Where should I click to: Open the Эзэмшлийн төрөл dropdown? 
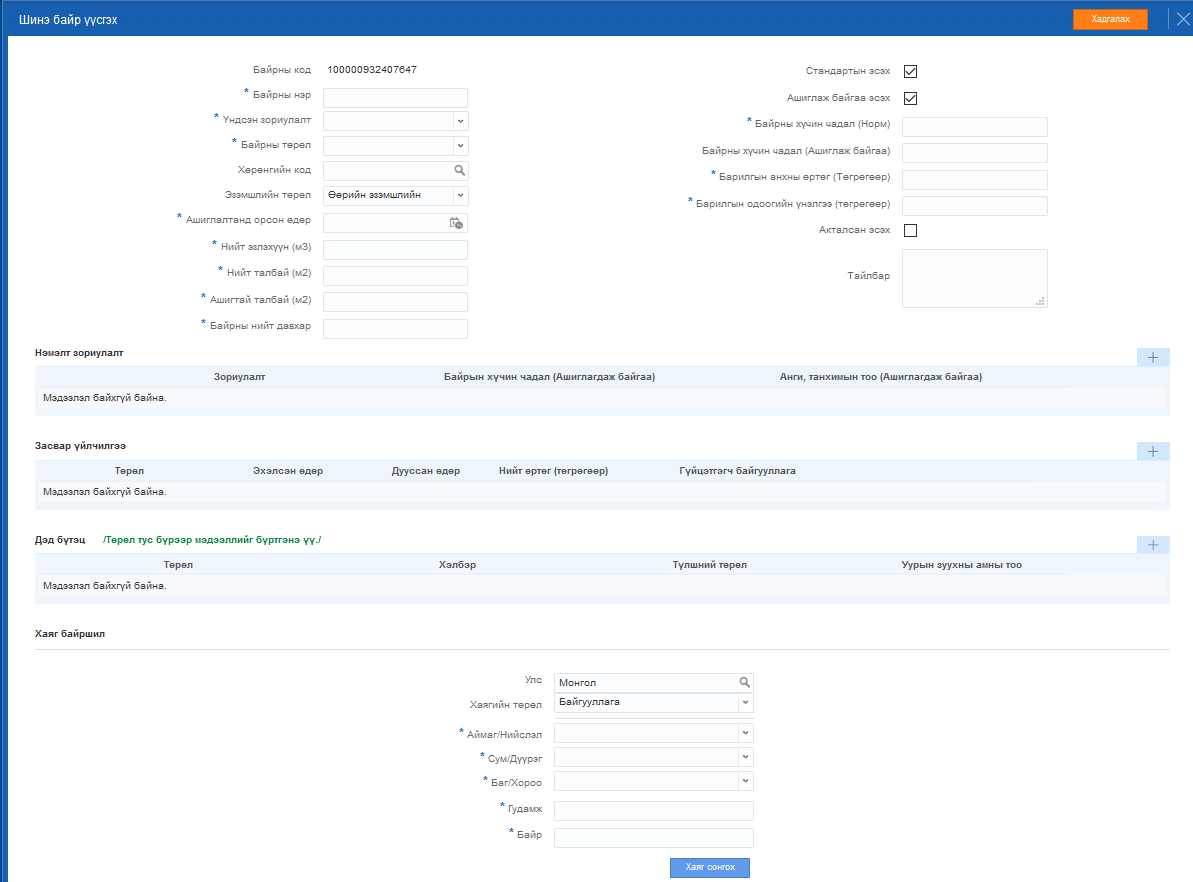(460, 196)
